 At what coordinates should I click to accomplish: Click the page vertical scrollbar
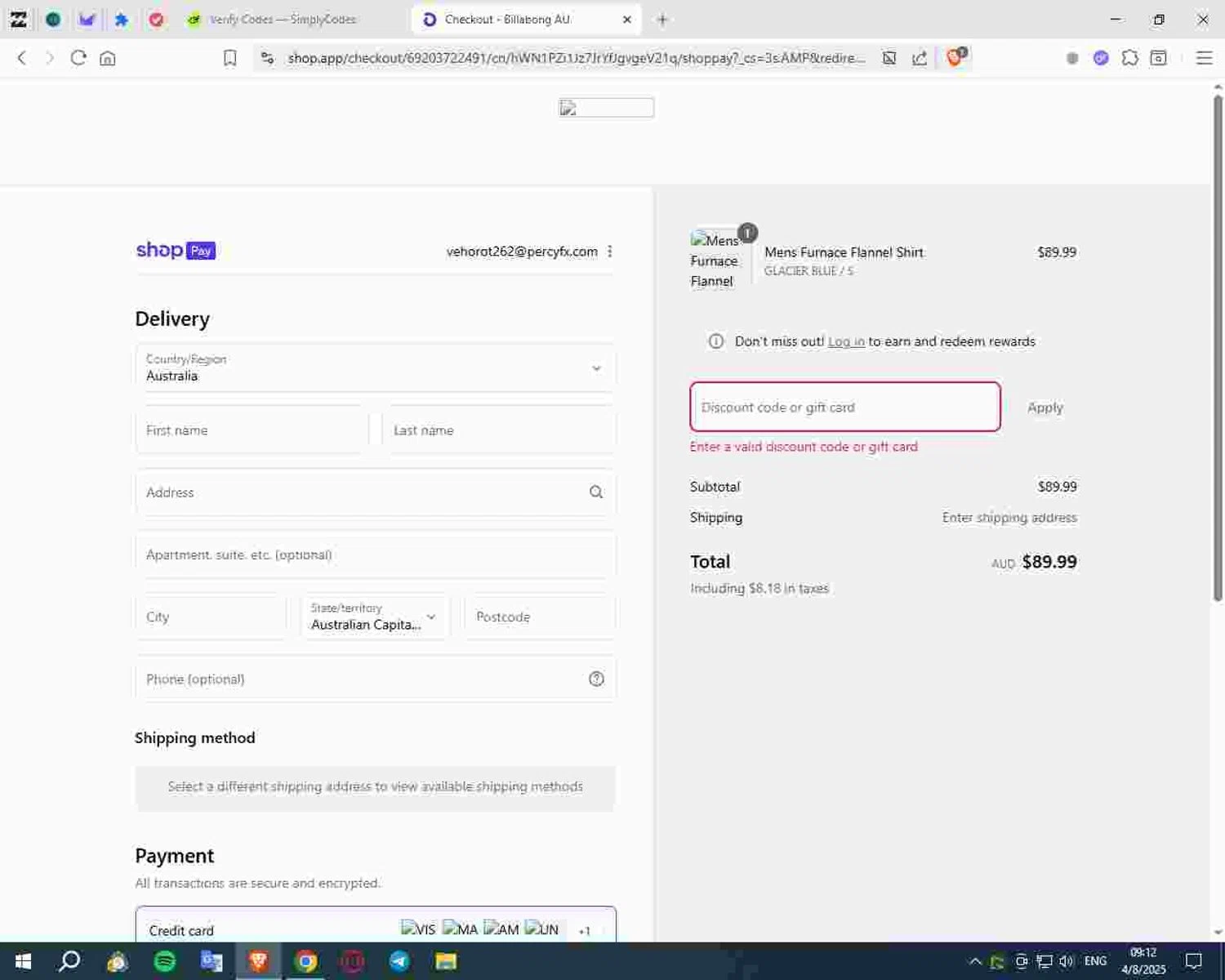coord(1218,349)
